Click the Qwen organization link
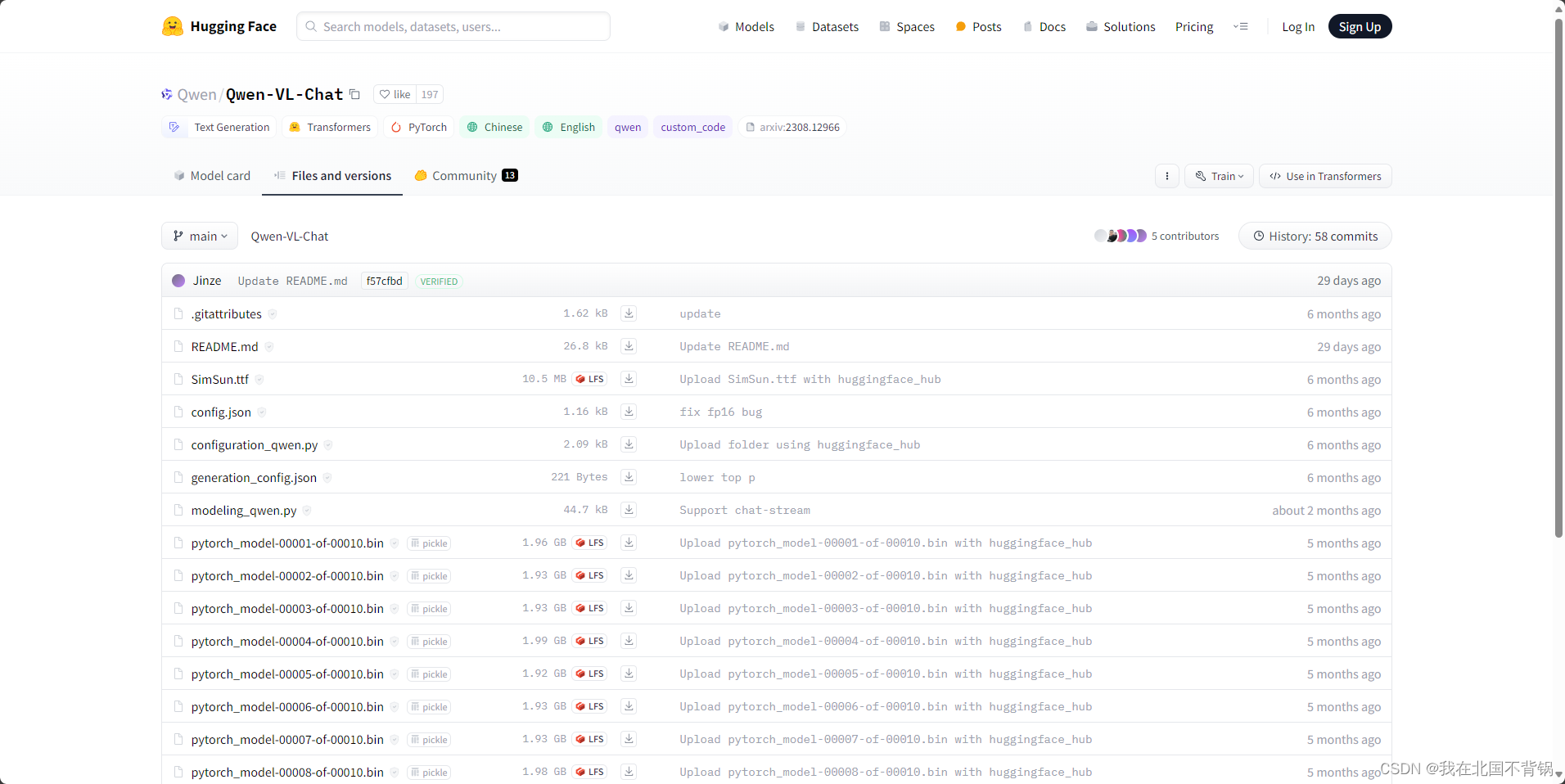 [196, 94]
